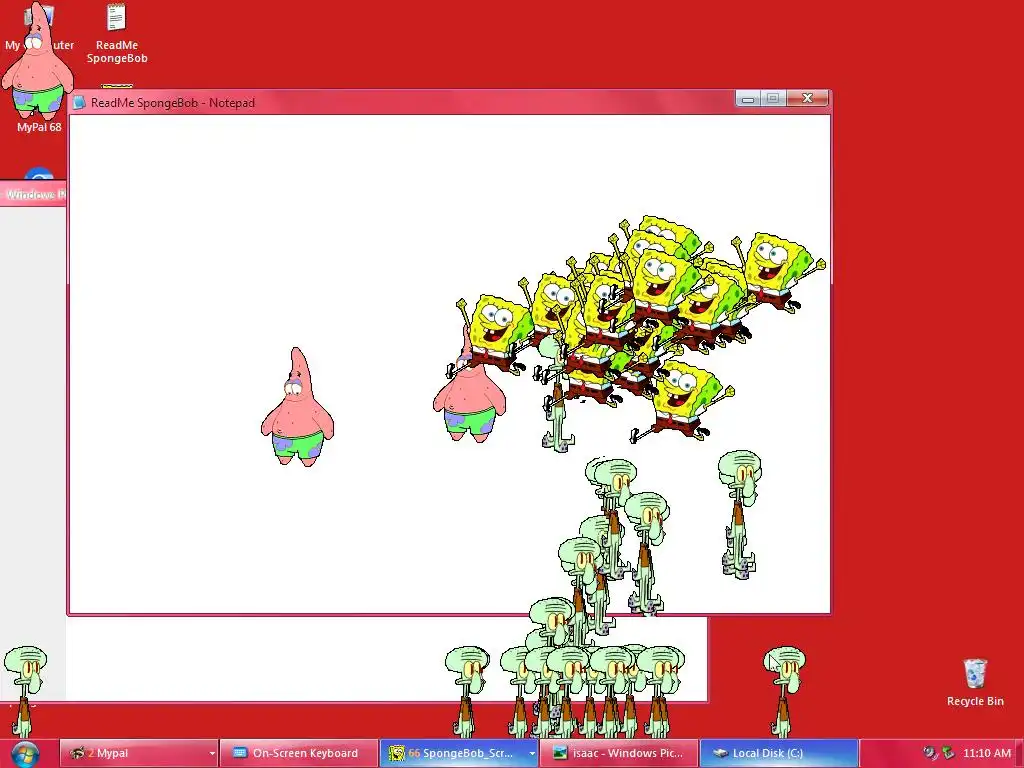Image resolution: width=1024 pixels, height=768 pixels.
Task: Switch to isaac Windows Picture taskbar button
Action: [619, 753]
